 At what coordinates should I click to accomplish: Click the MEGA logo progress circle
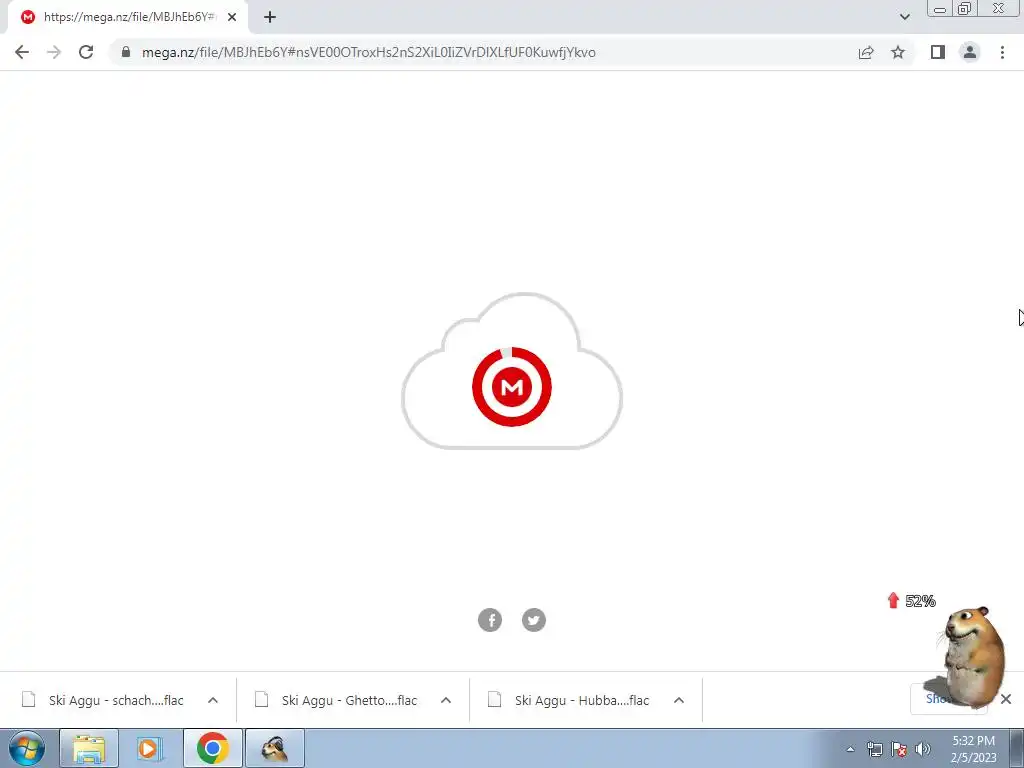pos(512,387)
